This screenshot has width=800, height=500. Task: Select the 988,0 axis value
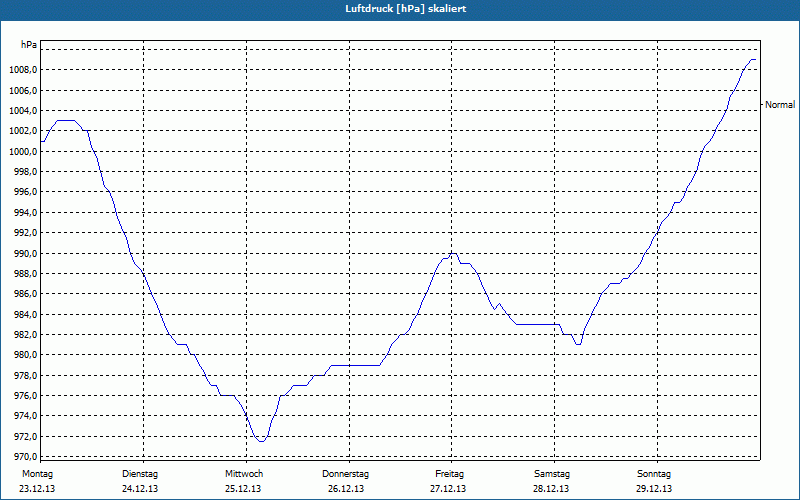25,273
